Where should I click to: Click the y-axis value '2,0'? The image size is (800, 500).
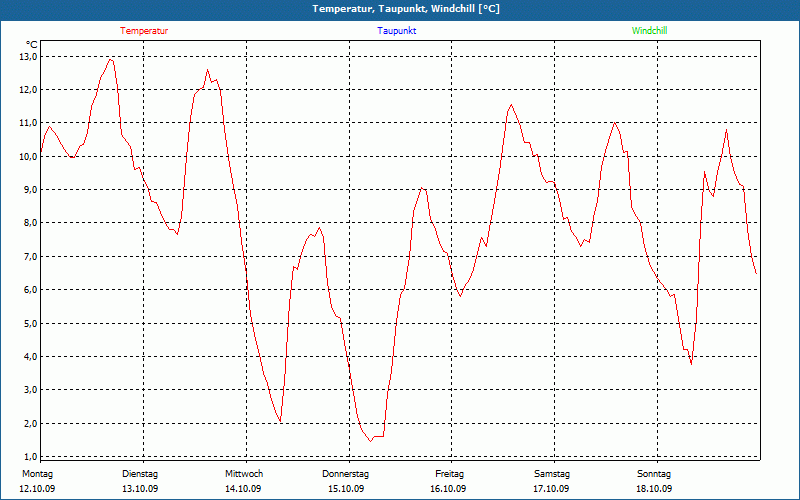click(30, 423)
